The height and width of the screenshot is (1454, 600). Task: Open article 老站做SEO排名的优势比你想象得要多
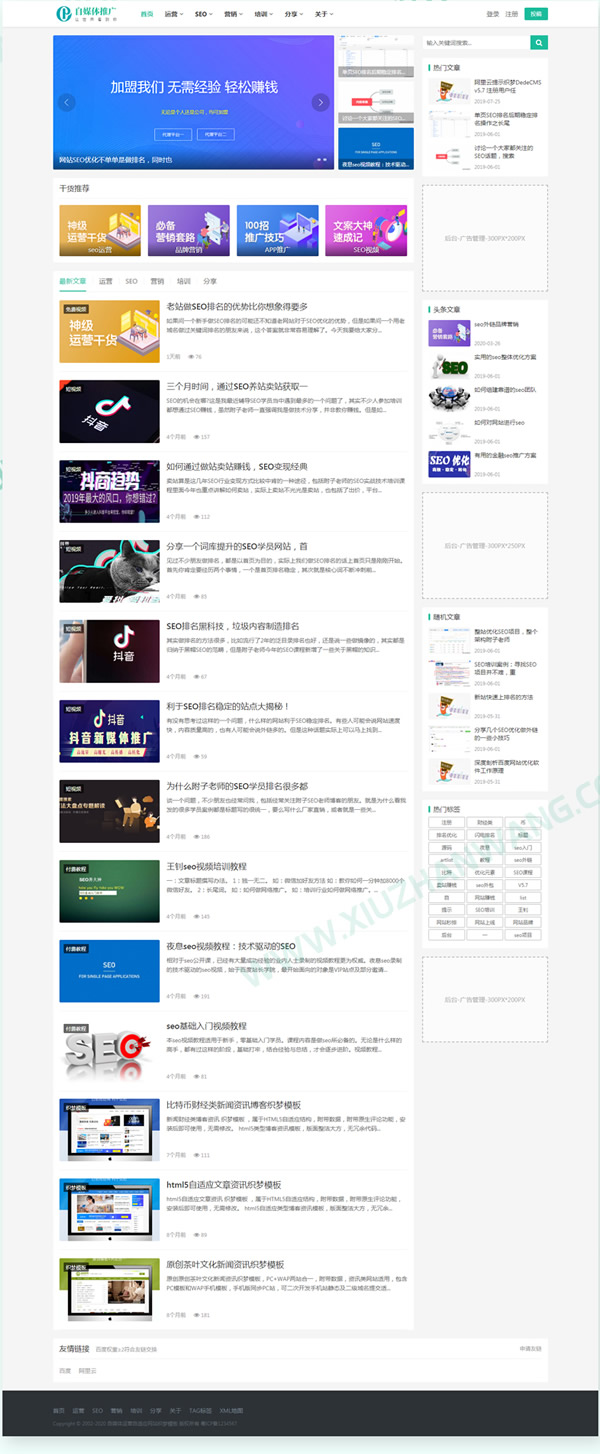[x=237, y=306]
